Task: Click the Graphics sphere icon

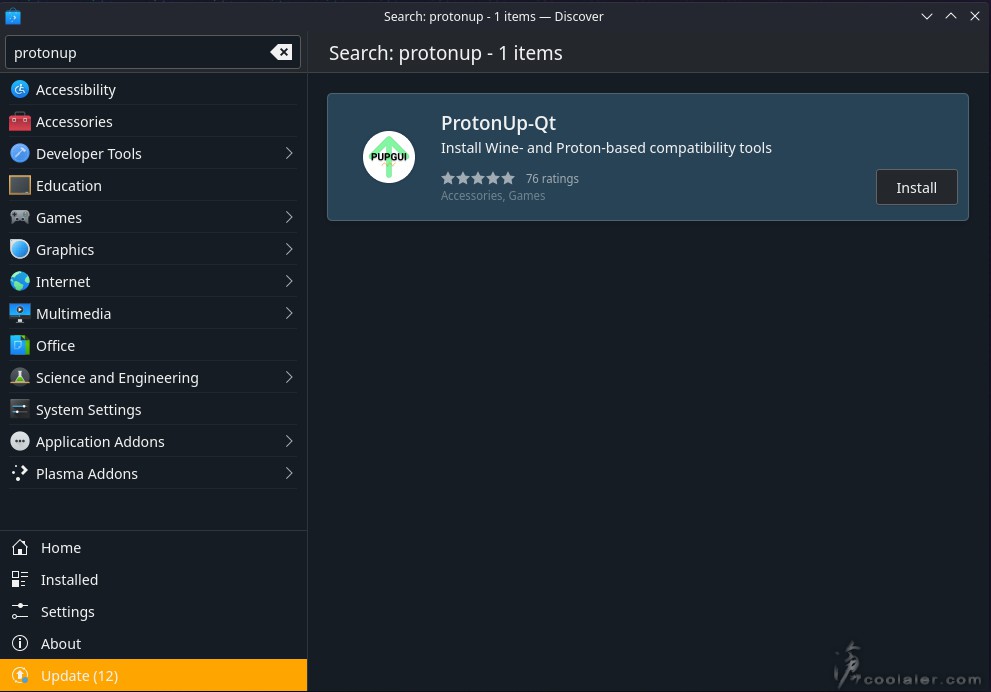Action: (20, 250)
